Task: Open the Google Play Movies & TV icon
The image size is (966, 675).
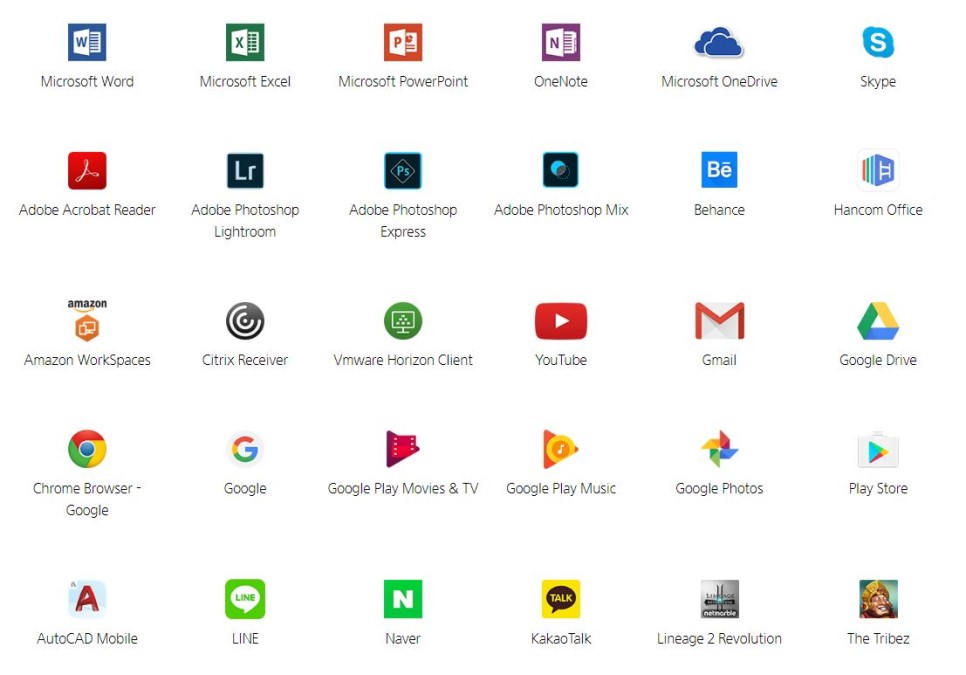Action: coord(403,449)
